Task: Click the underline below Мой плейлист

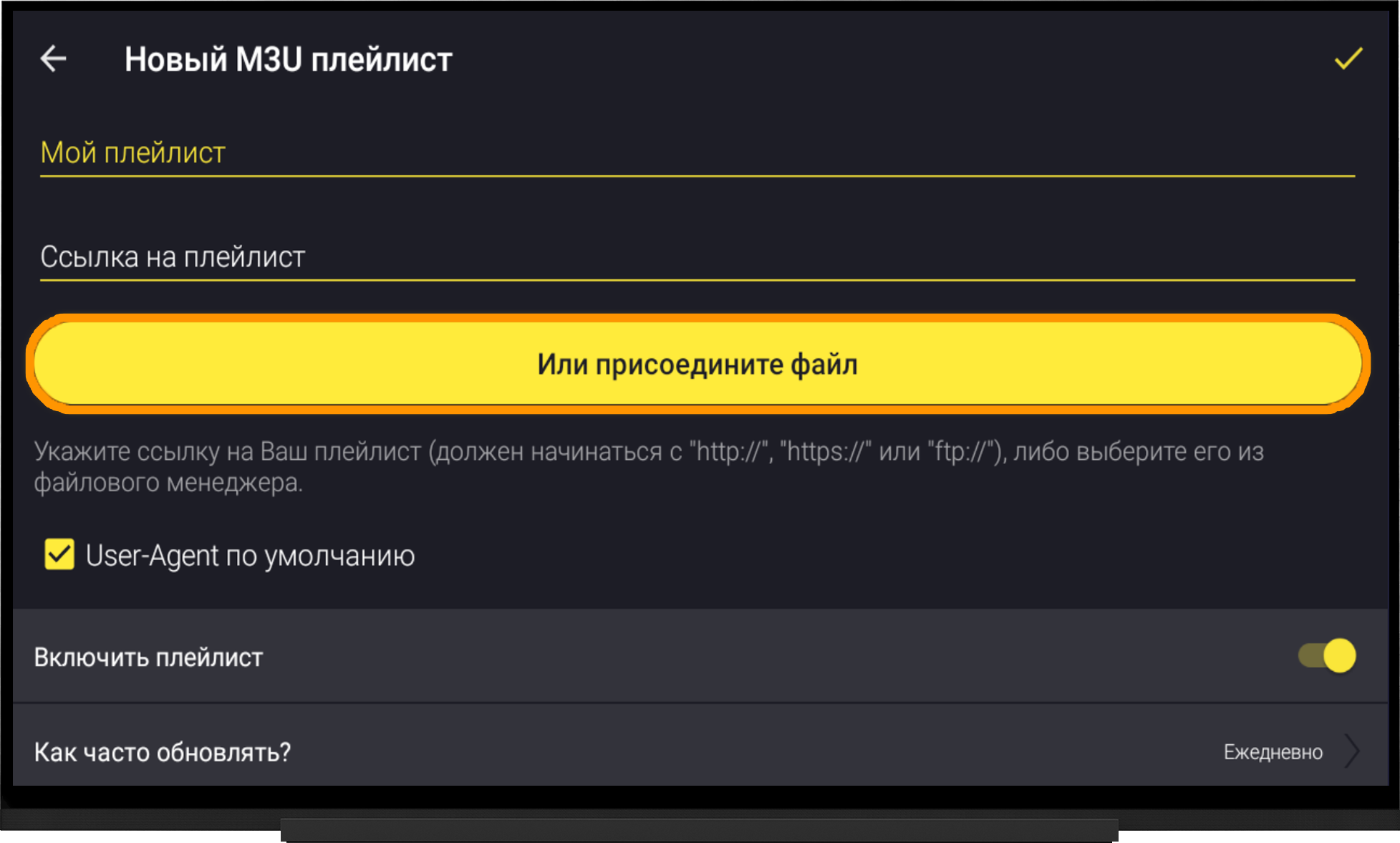Action: tap(697, 175)
